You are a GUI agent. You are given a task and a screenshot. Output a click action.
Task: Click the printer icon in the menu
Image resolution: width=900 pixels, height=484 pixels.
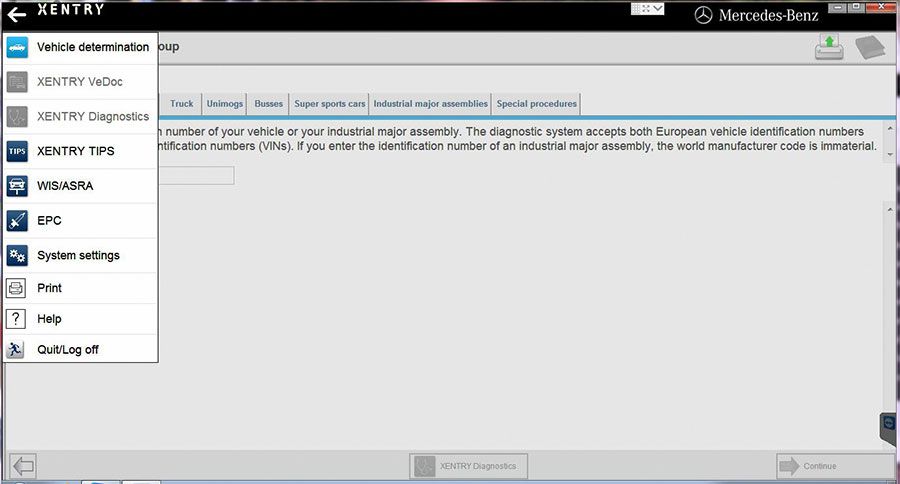(x=16, y=288)
